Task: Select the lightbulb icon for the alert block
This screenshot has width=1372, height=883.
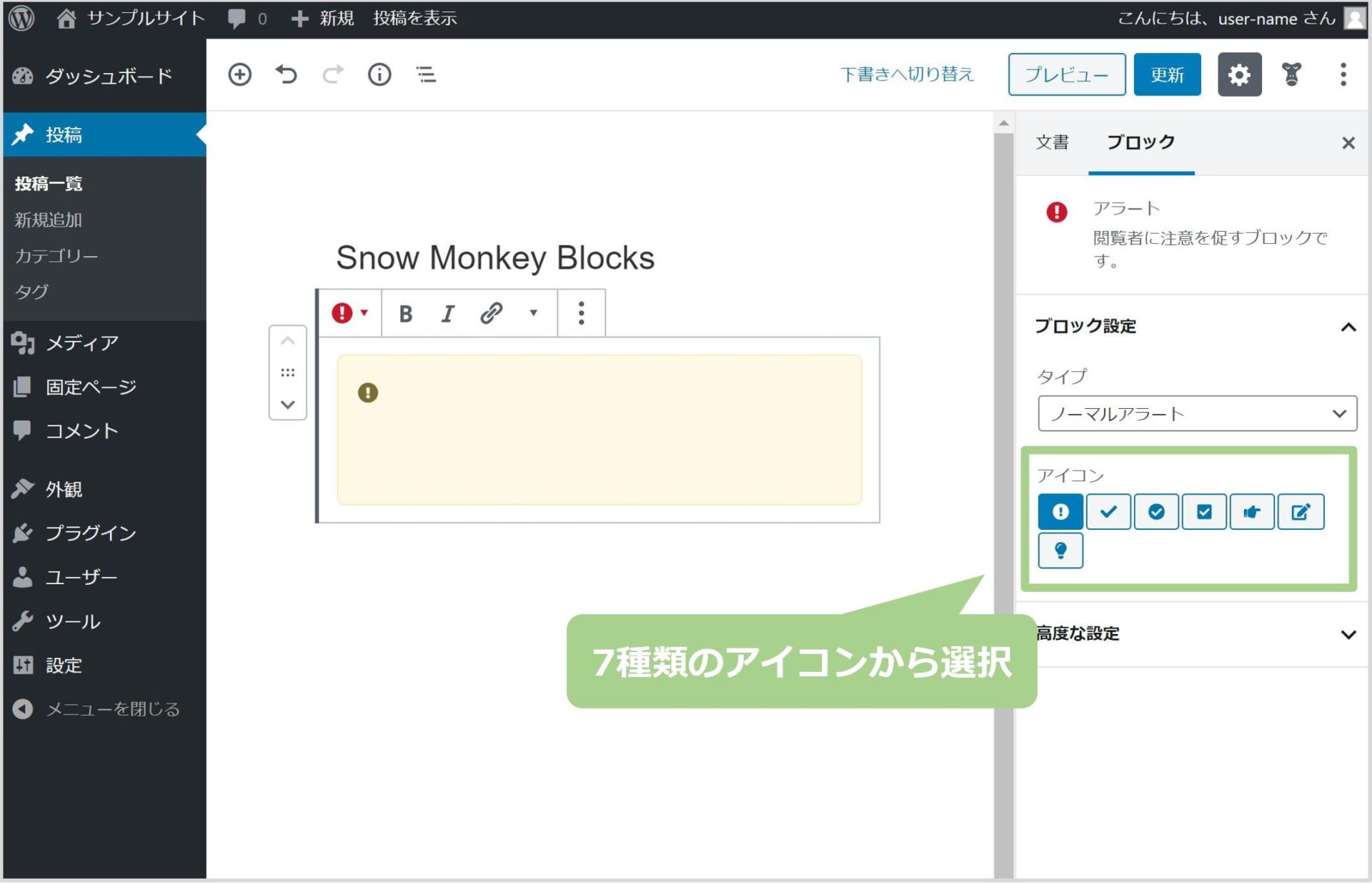Action: [1060, 551]
